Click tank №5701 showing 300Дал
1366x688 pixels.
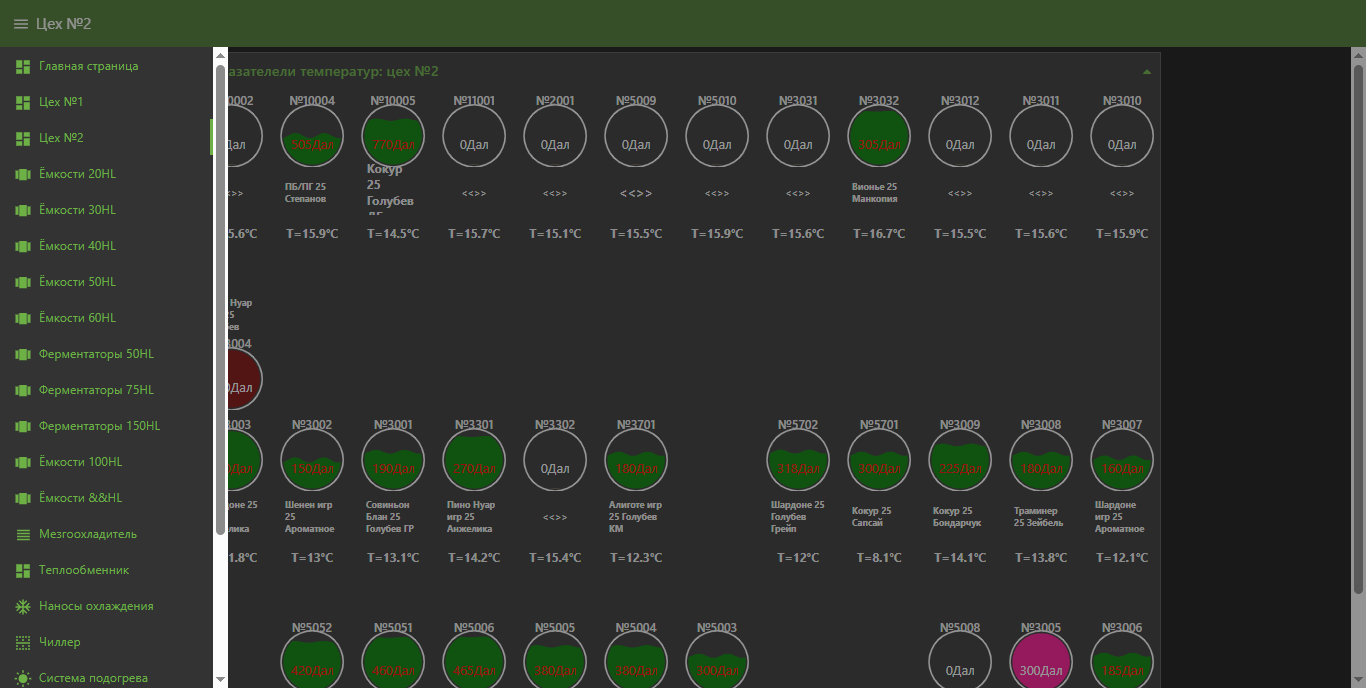[x=878, y=461]
